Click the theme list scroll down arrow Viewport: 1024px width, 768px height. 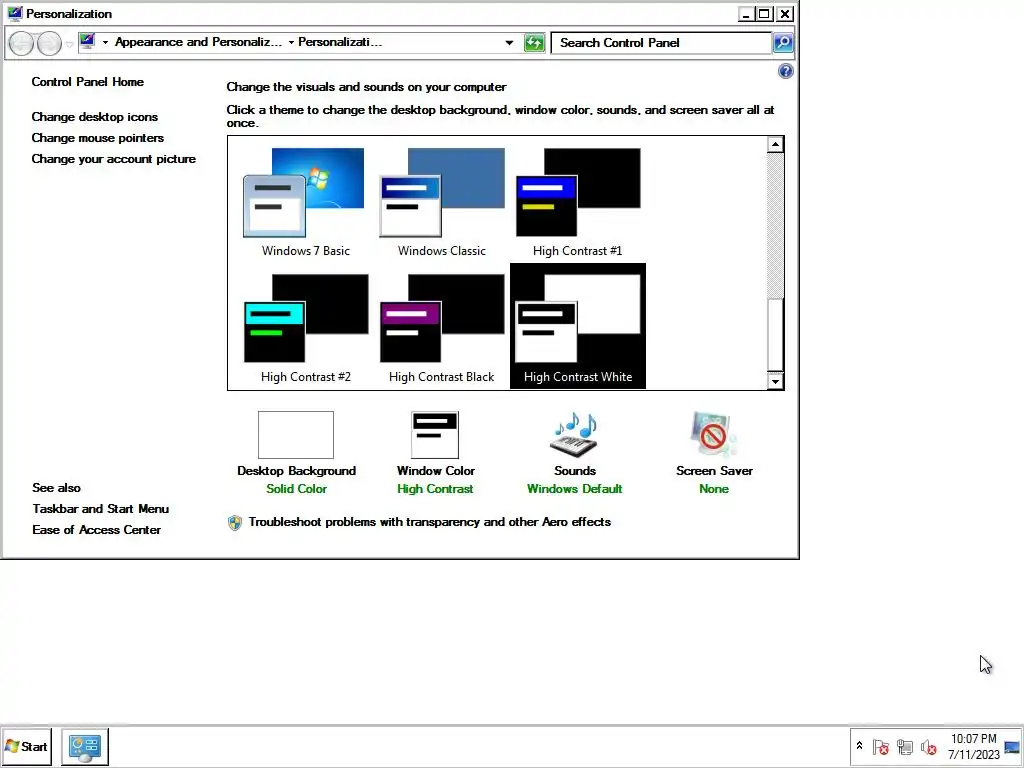(775, 381)
